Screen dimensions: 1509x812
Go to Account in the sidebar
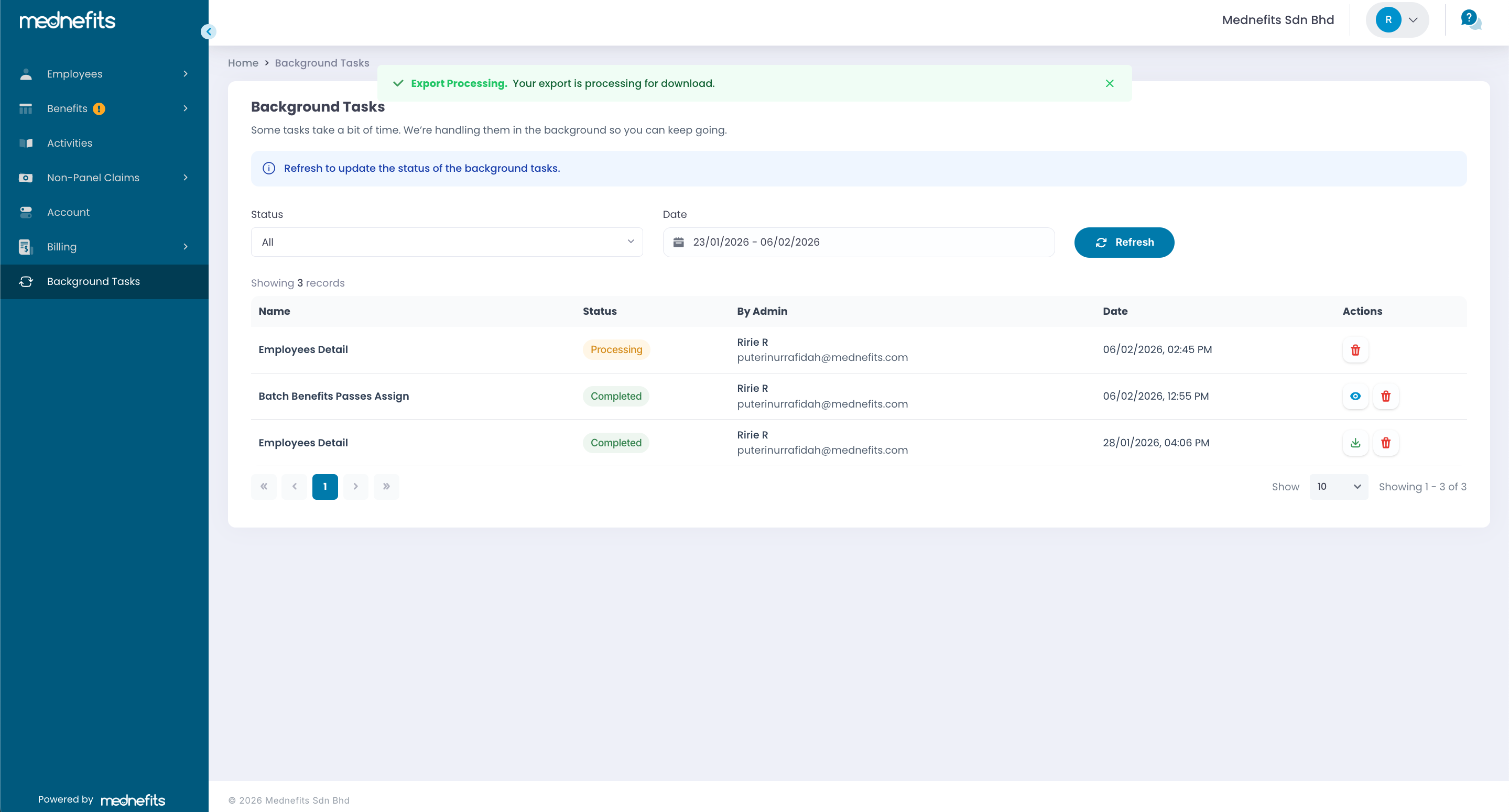click(x=68, y=212)
